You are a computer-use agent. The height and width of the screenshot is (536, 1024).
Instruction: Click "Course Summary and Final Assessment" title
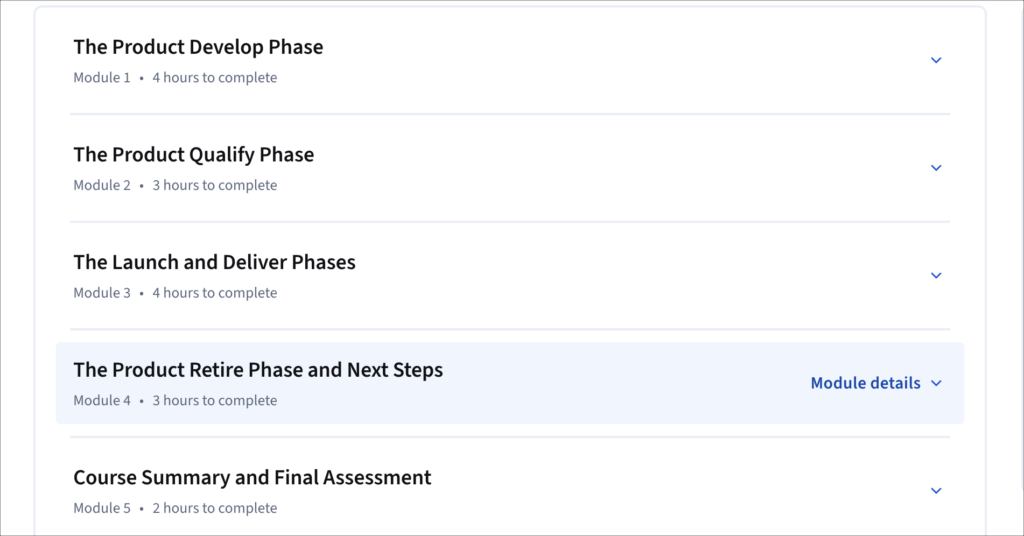click(x=252, y=478)
